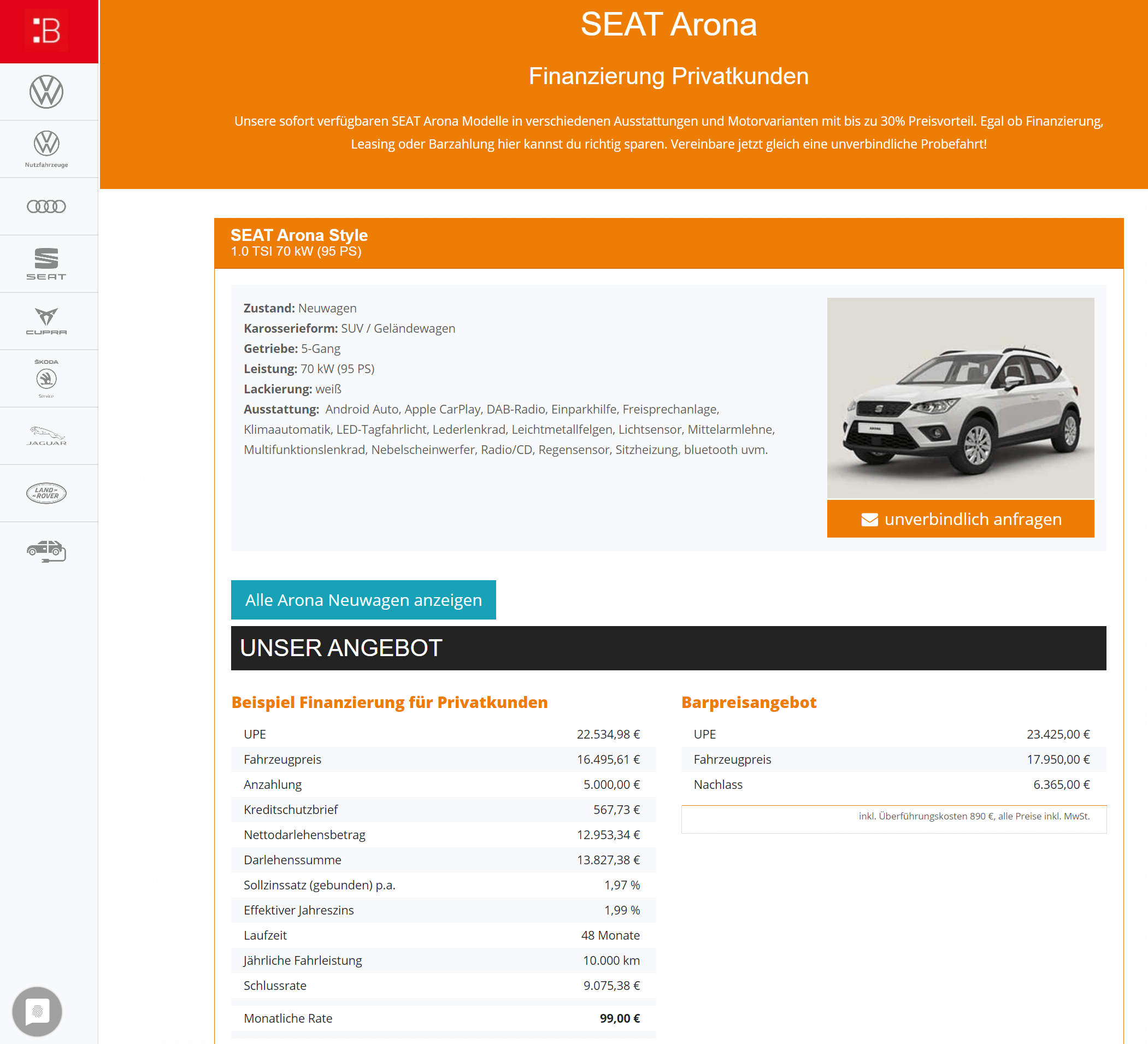Click the Laufzeit value 48 Monate

[x=610, y=934]
